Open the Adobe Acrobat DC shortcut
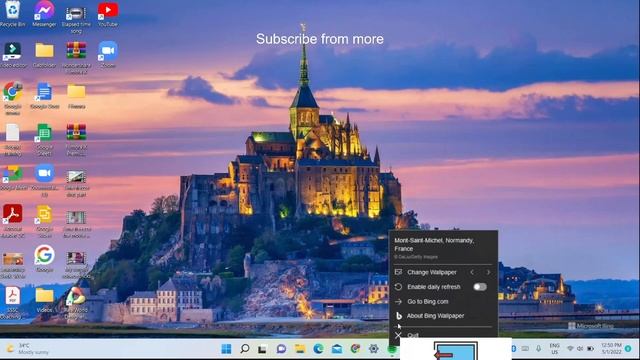Image resolution: width=640 pixels, height=360 pixels. pos(13,221)
